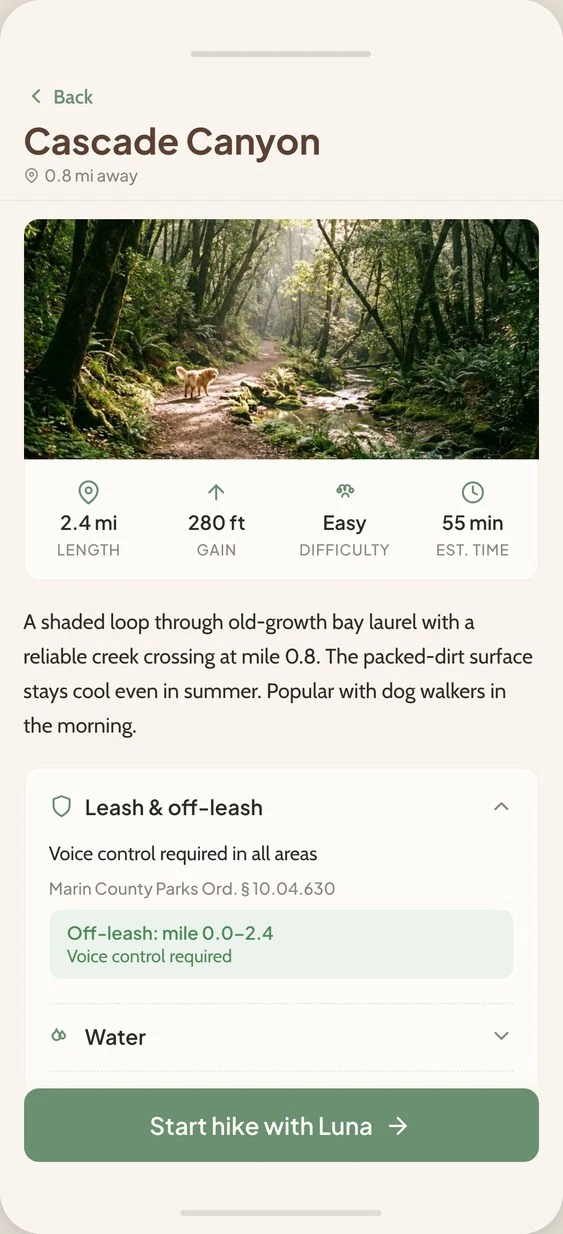The width and height of the screenshot is (563, 1234).
Task: Tap the water droplets icon
Action: (x=59, y=1036)
